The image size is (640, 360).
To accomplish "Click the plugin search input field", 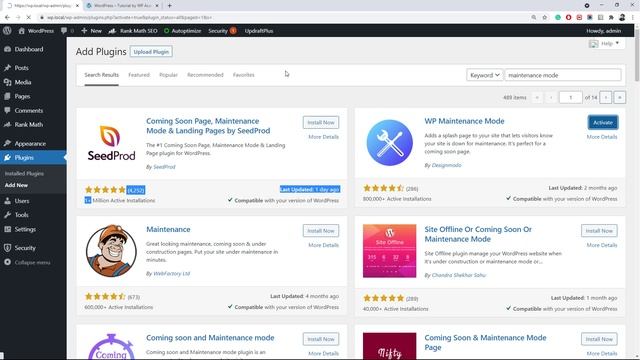I will pyautogui.click(x=563, y=75).
